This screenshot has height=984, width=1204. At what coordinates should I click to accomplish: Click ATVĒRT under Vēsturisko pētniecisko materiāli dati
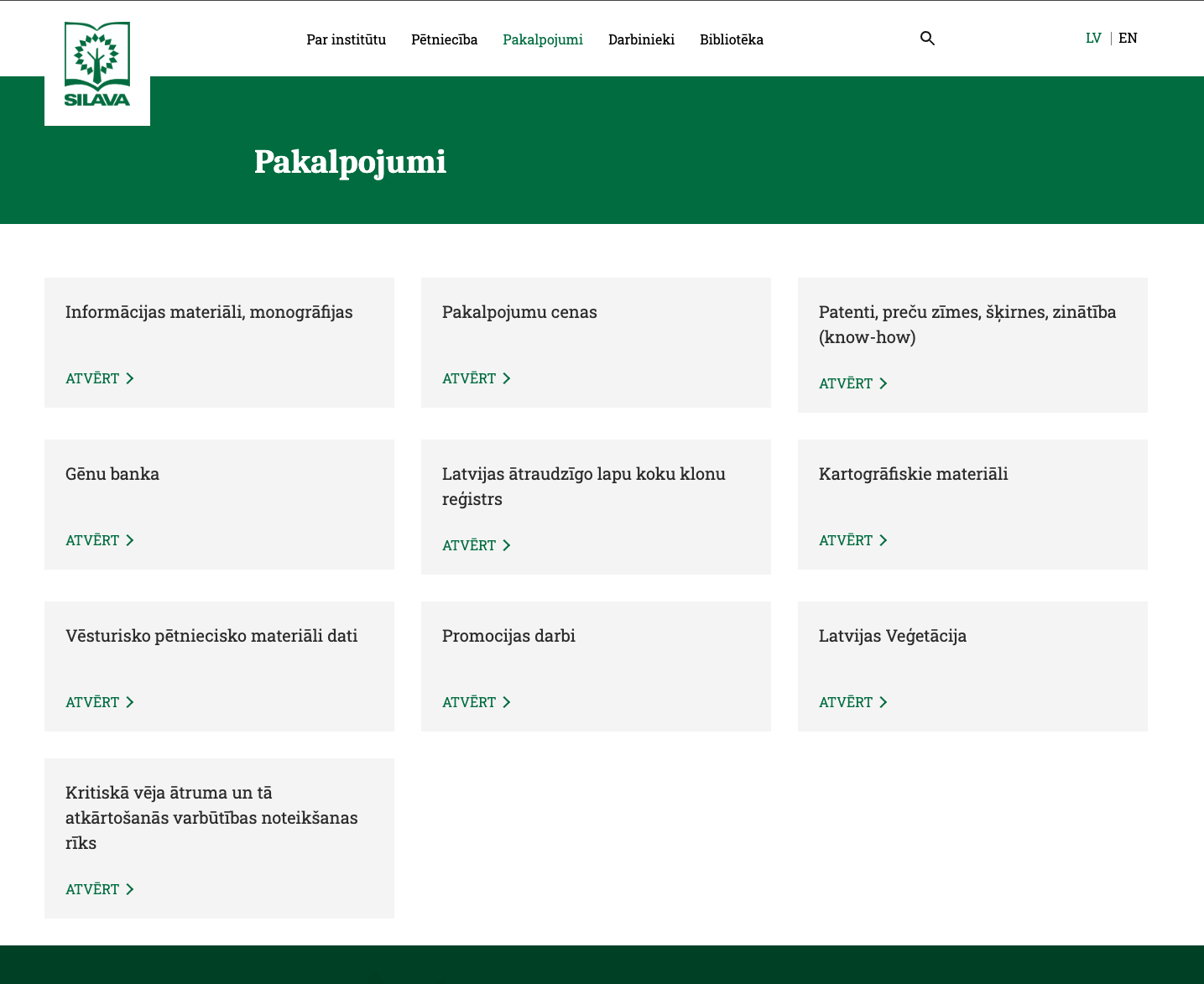pos(100,702)
